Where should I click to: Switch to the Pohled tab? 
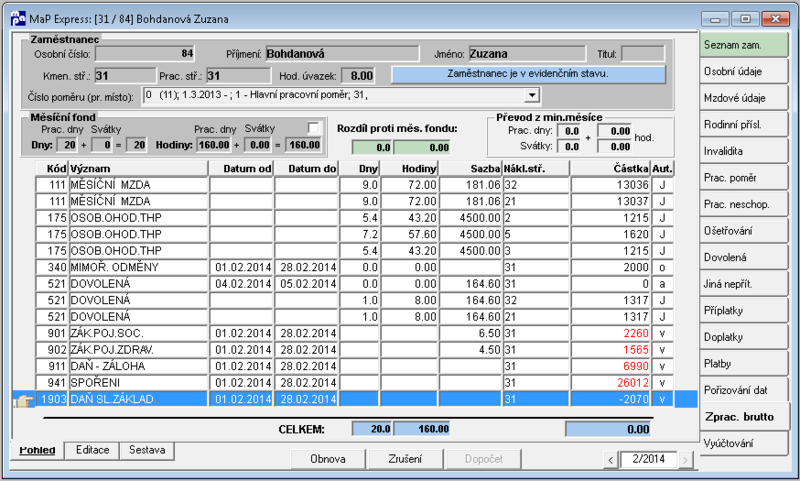click(37, 450)
